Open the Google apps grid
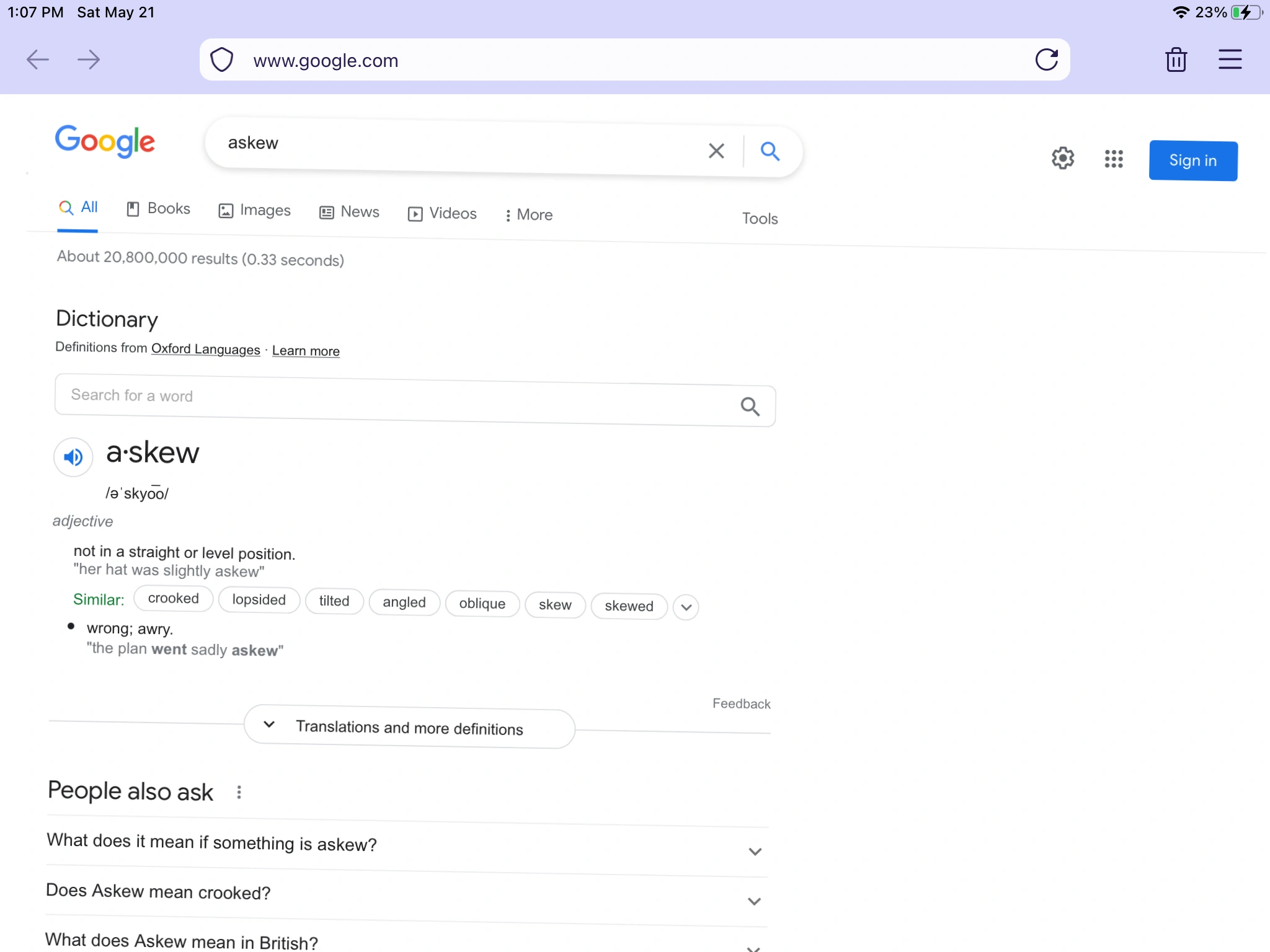The width and height of the screenshot is (1270, 952). 1114,159
